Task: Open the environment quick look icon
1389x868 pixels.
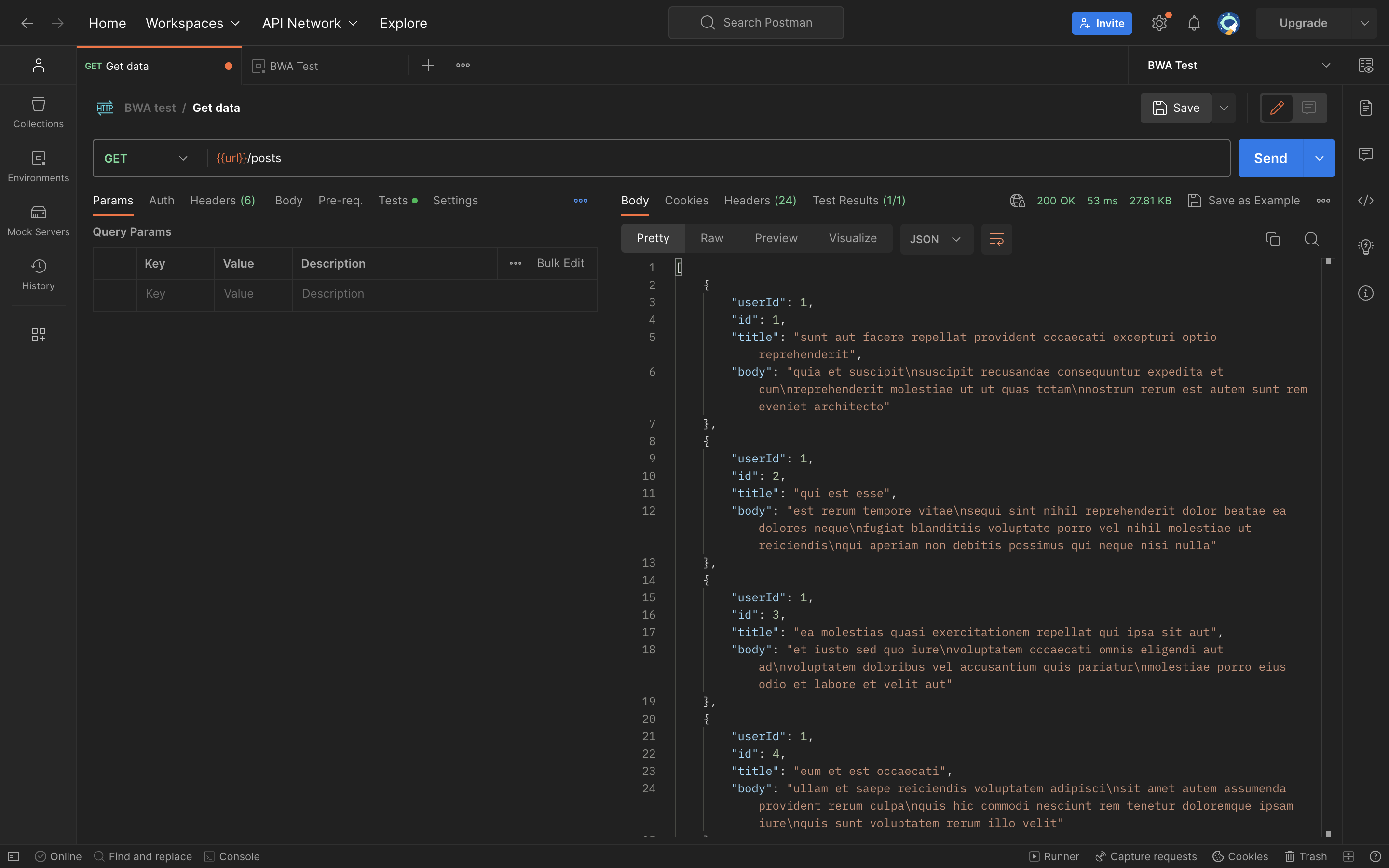Action: pos(1365,65)
